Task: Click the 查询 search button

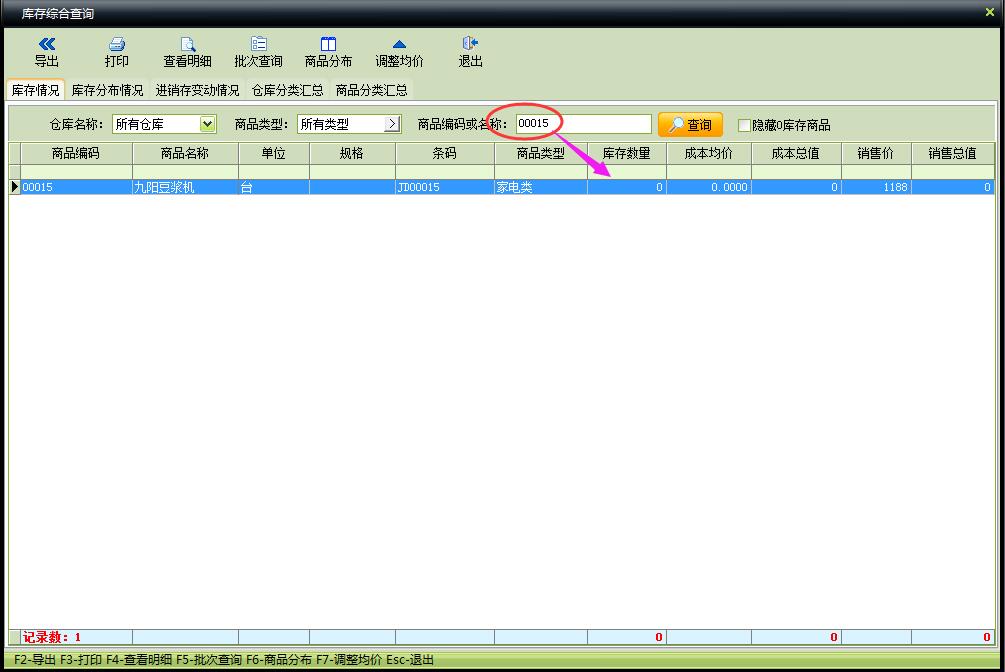Action: pyautogui.click(x=690, y=125)
